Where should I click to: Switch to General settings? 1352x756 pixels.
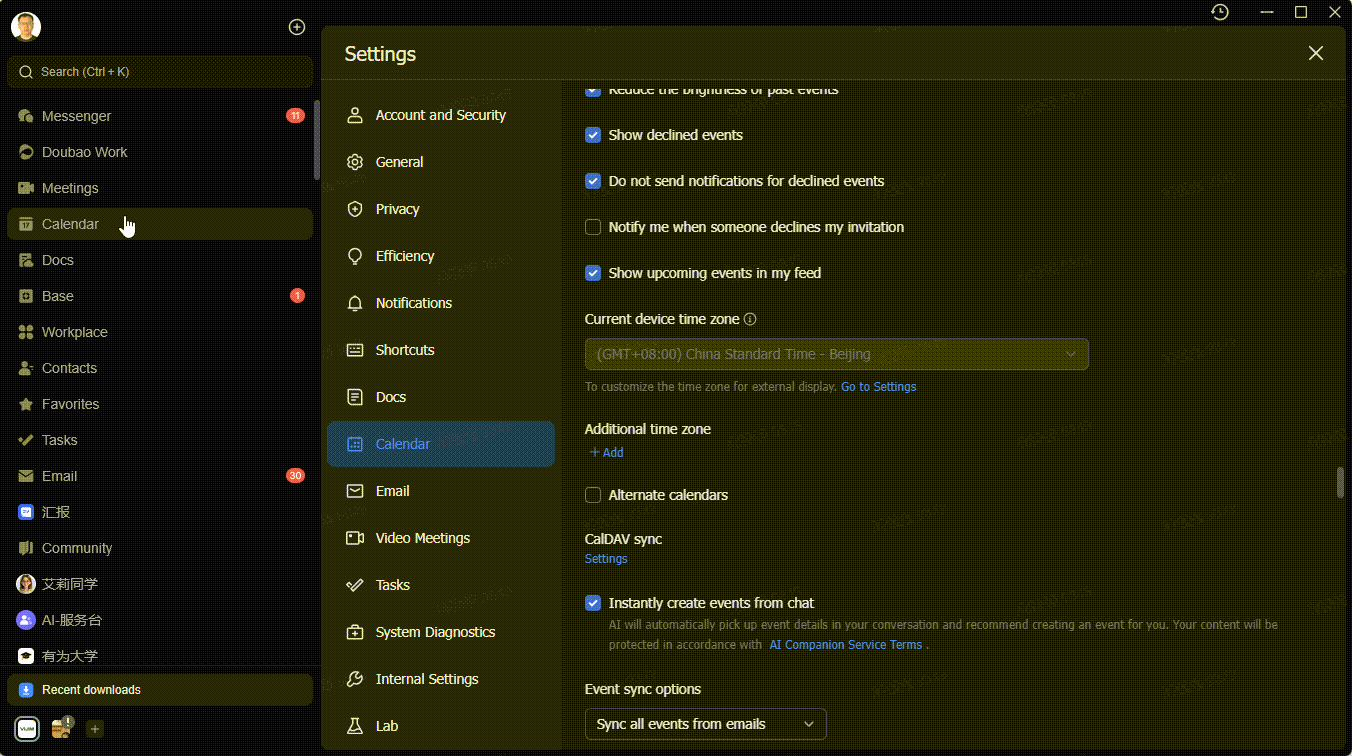pyautogui.click(x=441, y=162)
